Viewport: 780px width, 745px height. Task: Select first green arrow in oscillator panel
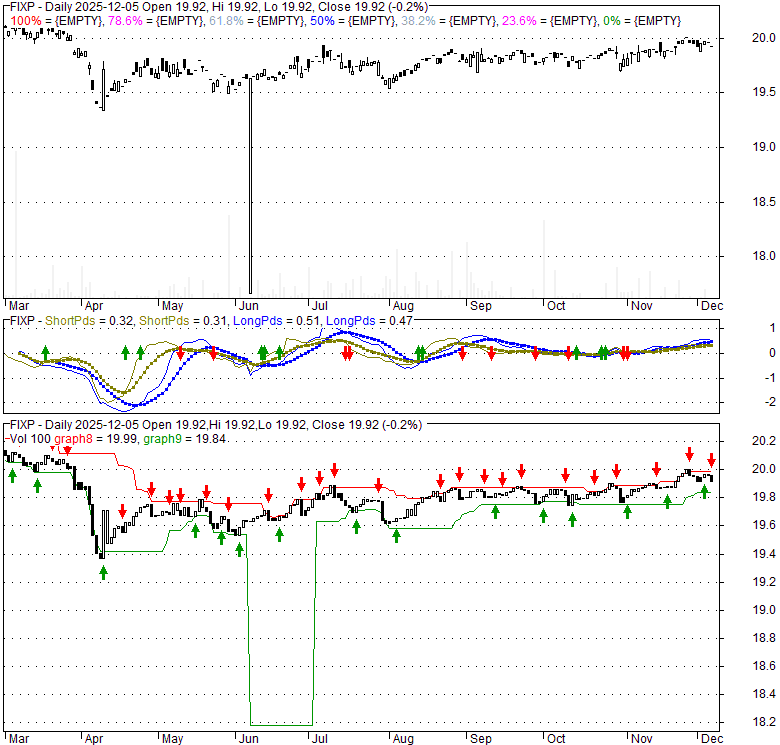point(45,352)
